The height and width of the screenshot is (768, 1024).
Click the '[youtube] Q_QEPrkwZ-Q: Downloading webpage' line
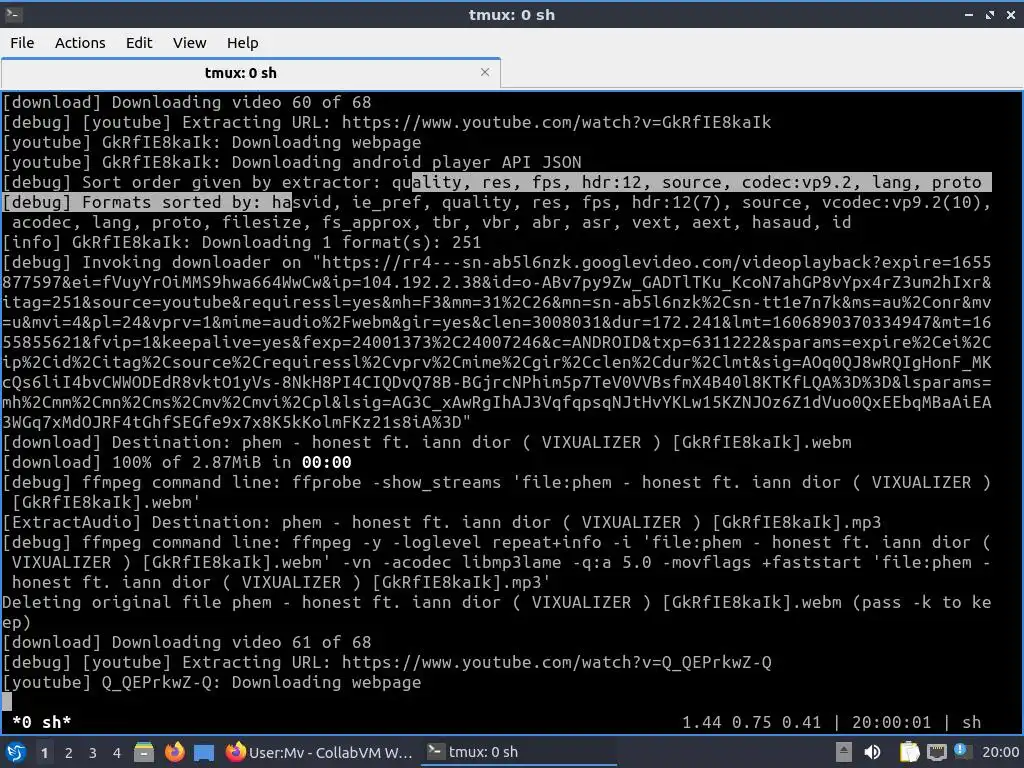click(212, 682)
